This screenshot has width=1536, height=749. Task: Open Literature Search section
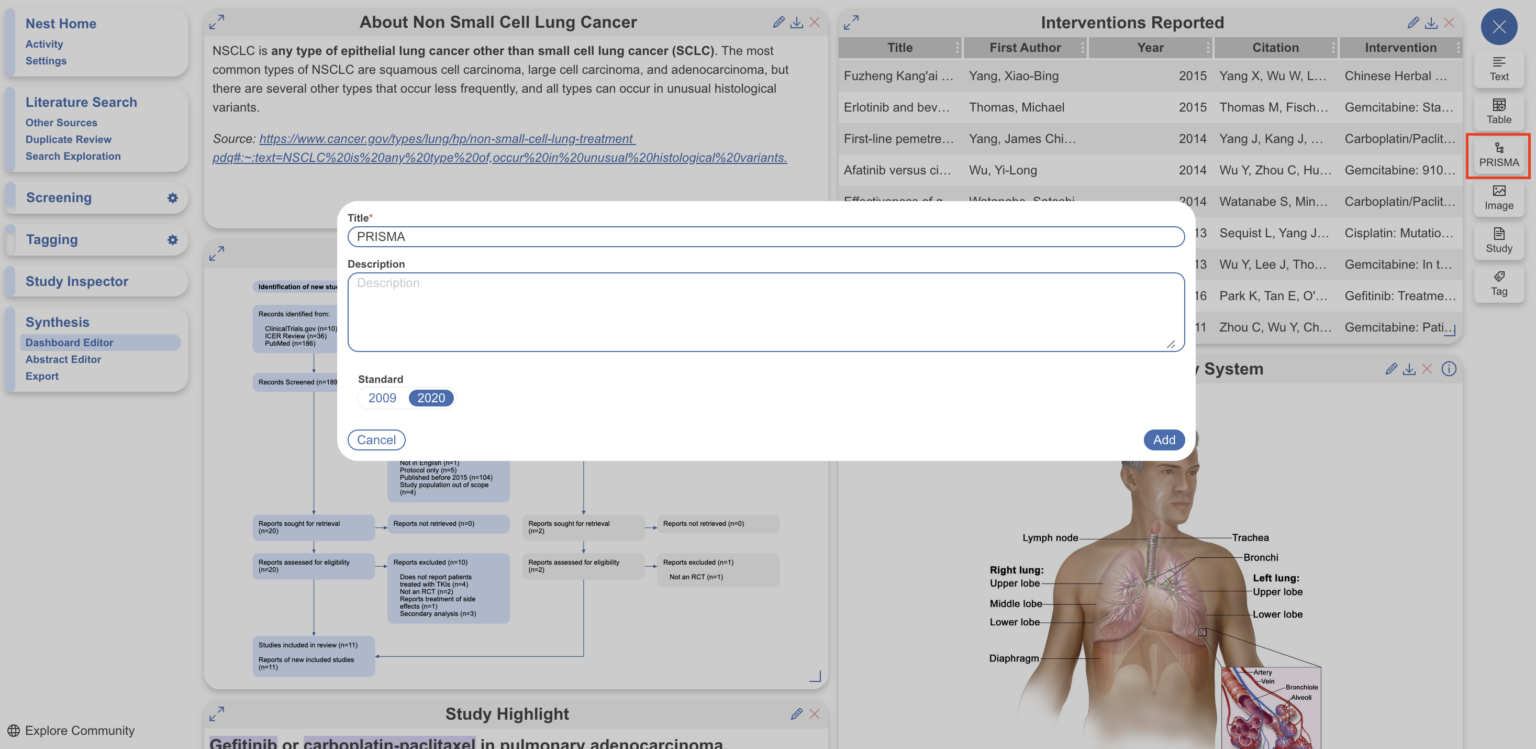coord(81,102)
